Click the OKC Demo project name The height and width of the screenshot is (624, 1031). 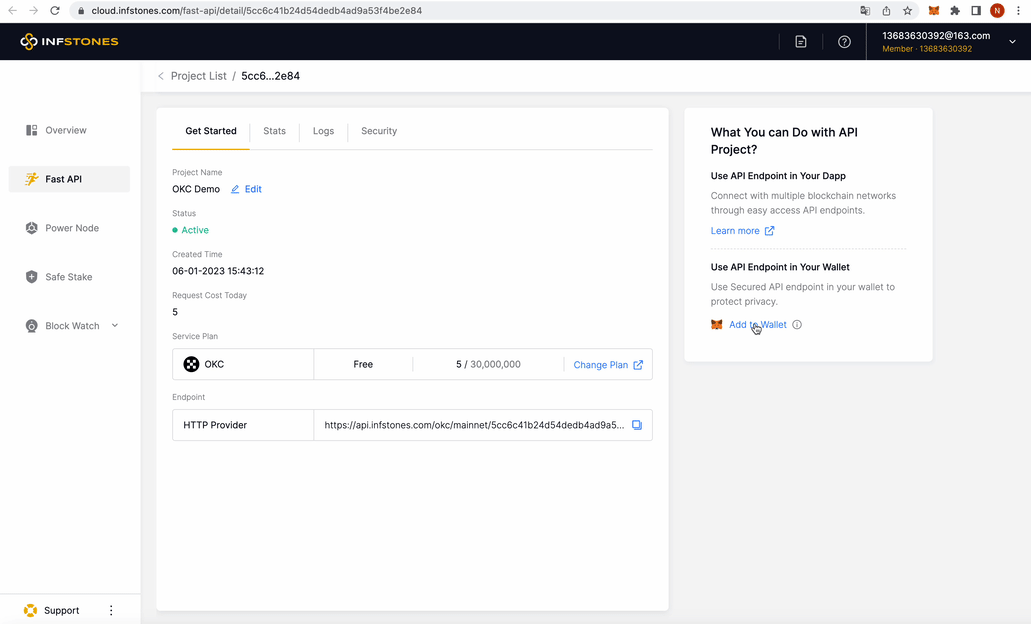tap(196, 189)
